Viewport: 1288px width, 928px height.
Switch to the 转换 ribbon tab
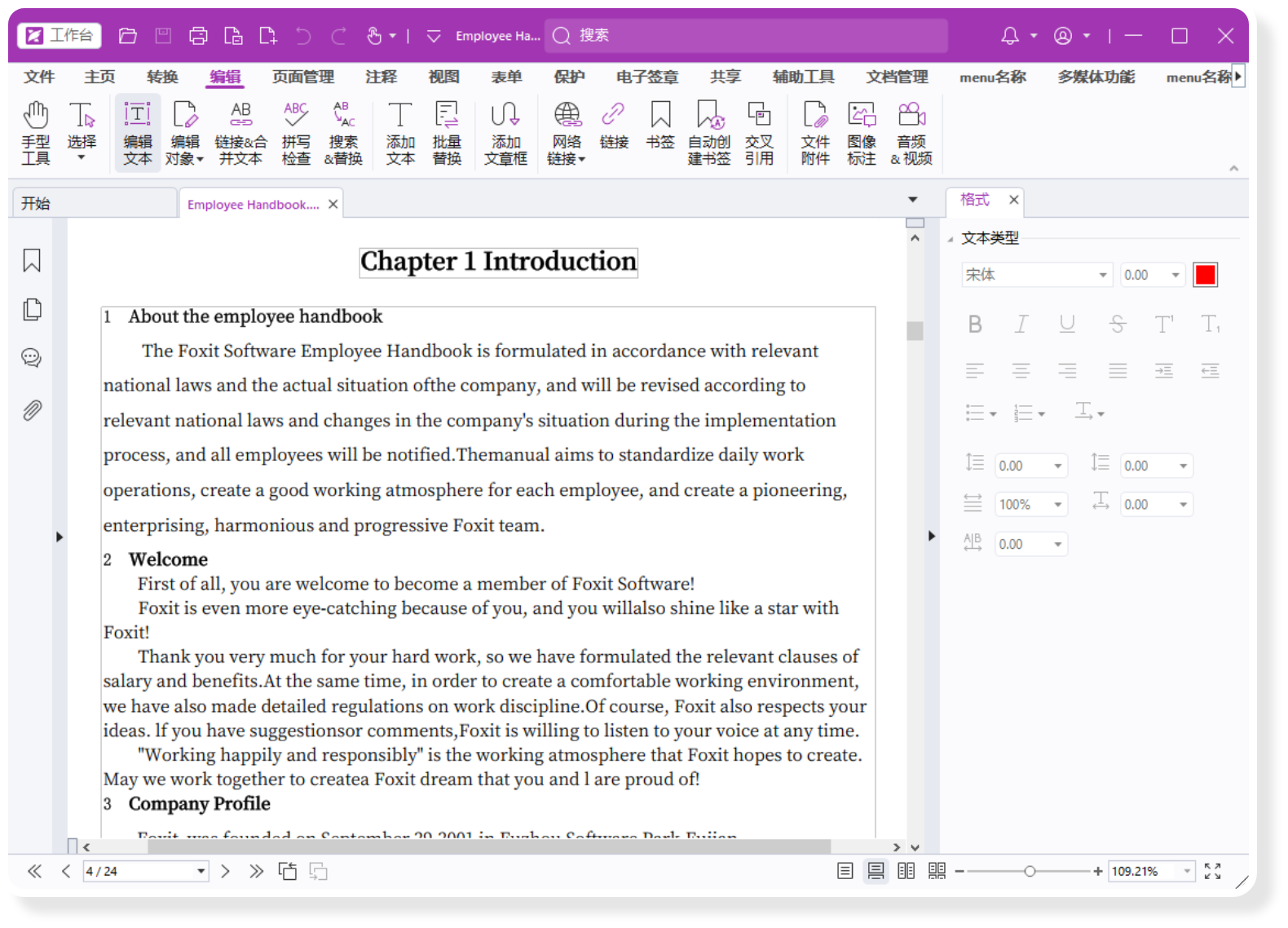click(162, 77)
